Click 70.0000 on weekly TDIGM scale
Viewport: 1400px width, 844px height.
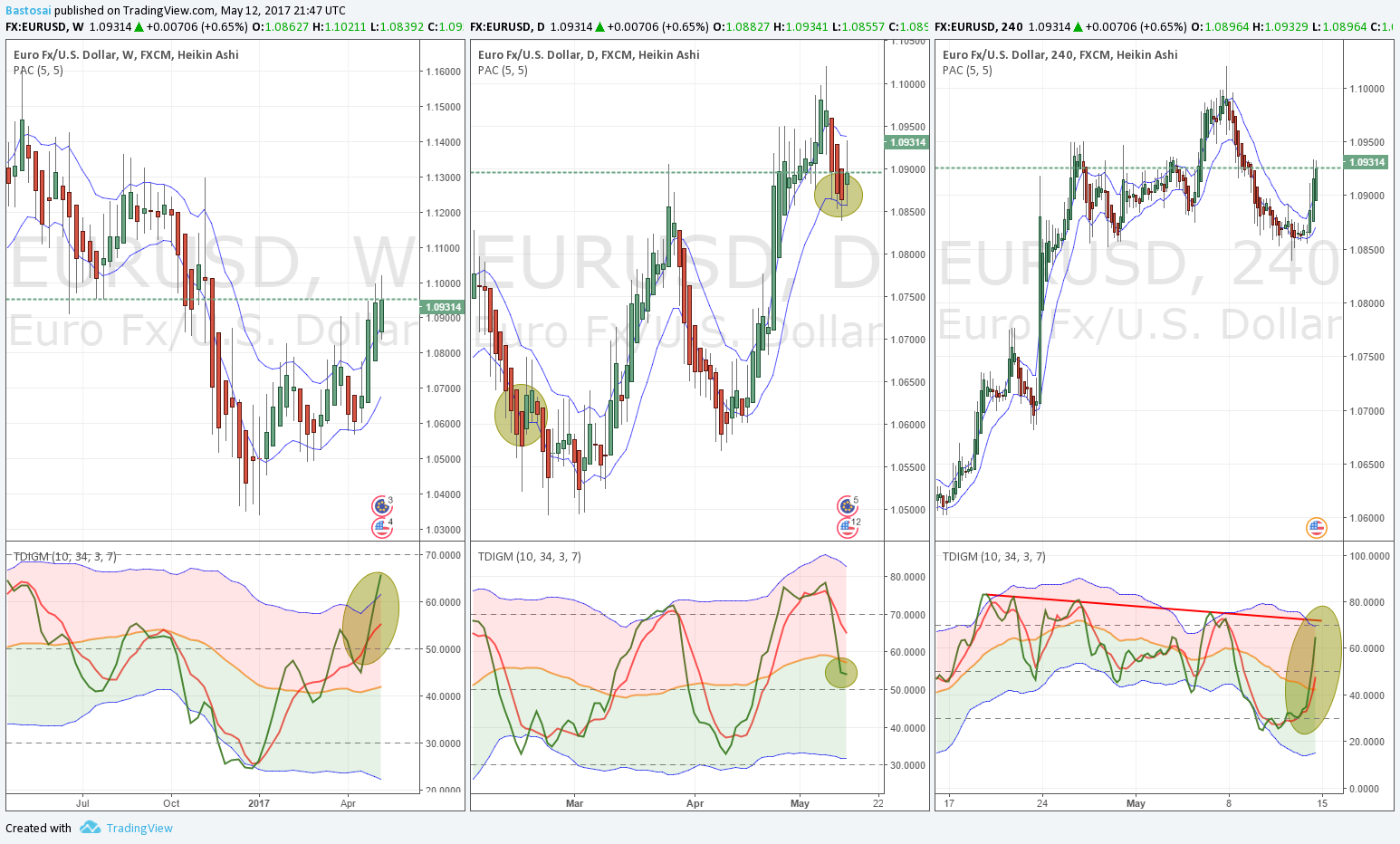click(x=443, y=554)
